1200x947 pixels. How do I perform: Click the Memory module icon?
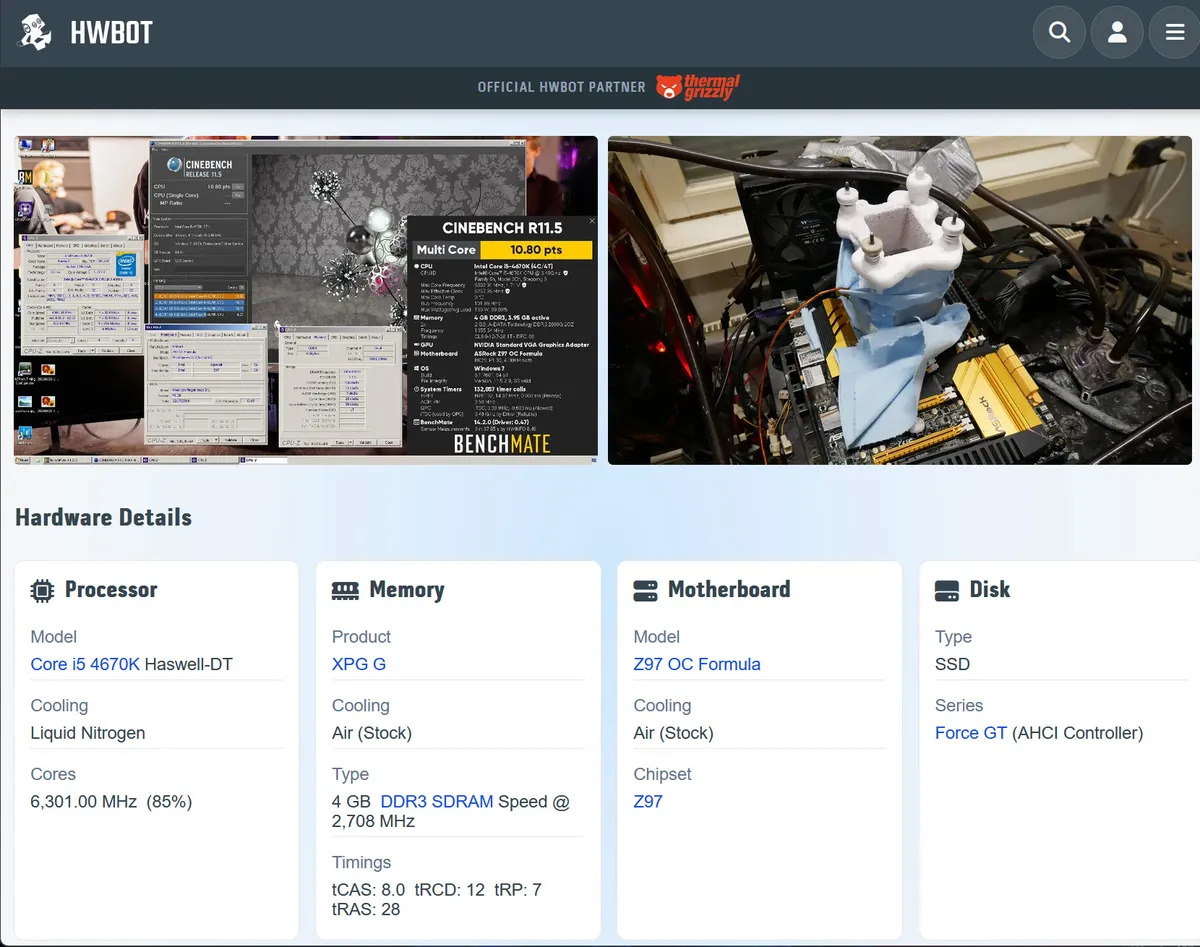(345, 591)
